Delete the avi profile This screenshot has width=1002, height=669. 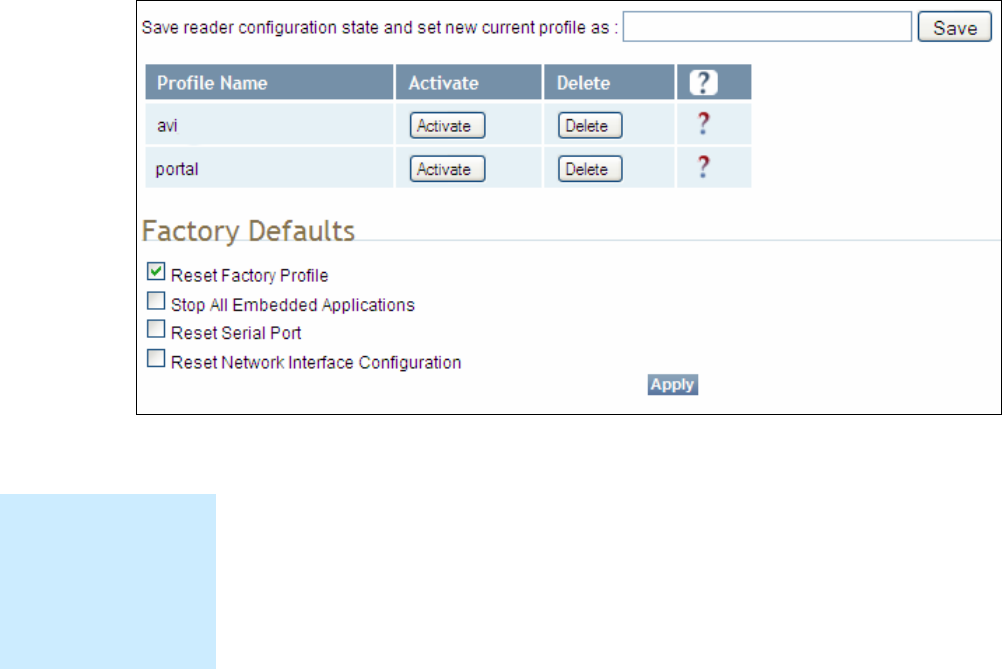point(590,125)
